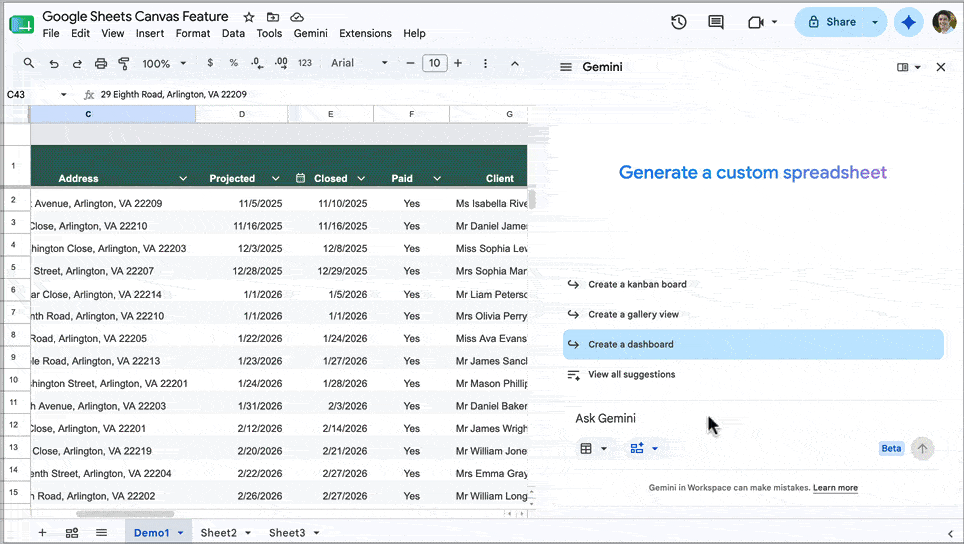The height and width of the screenshot is (544, 964).
Task: Redo the last action
Action: click(x=77, y=63)
